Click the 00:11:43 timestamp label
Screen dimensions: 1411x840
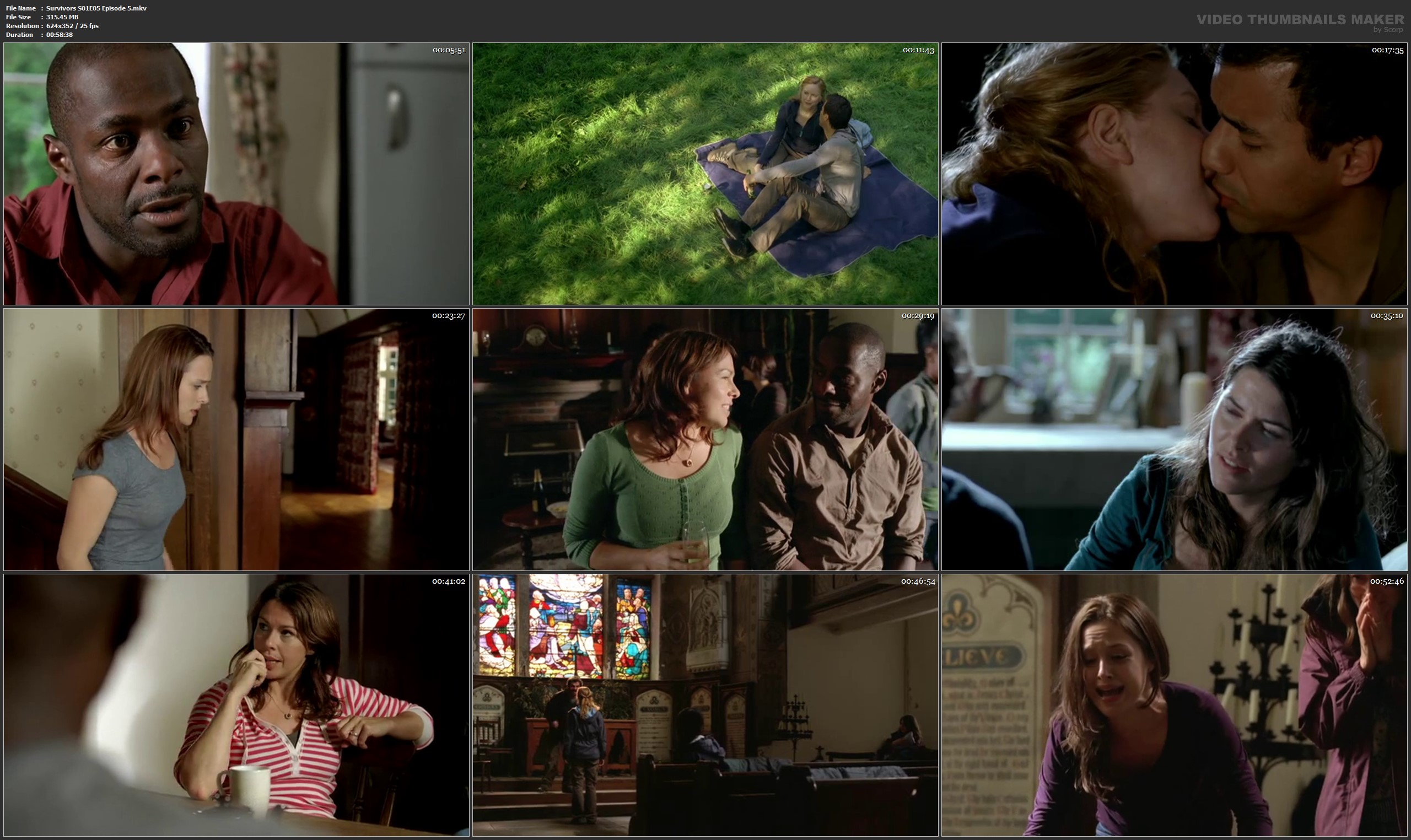918,50
